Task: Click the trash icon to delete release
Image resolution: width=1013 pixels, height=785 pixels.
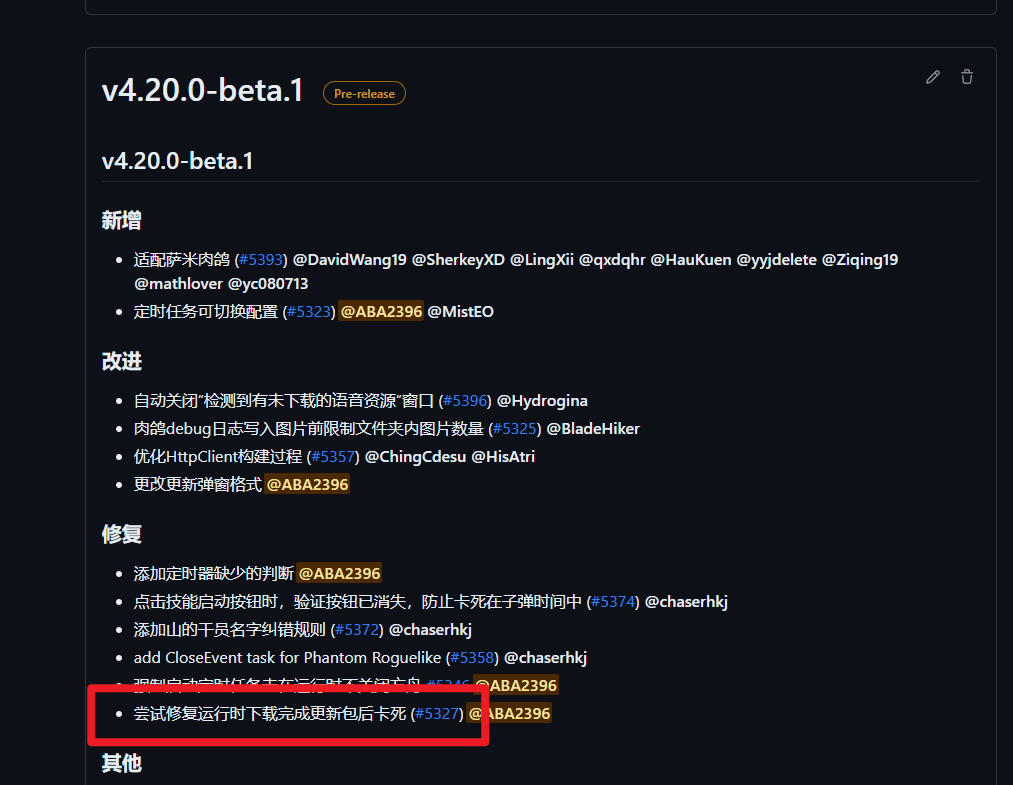Action: tap(966, 76)
